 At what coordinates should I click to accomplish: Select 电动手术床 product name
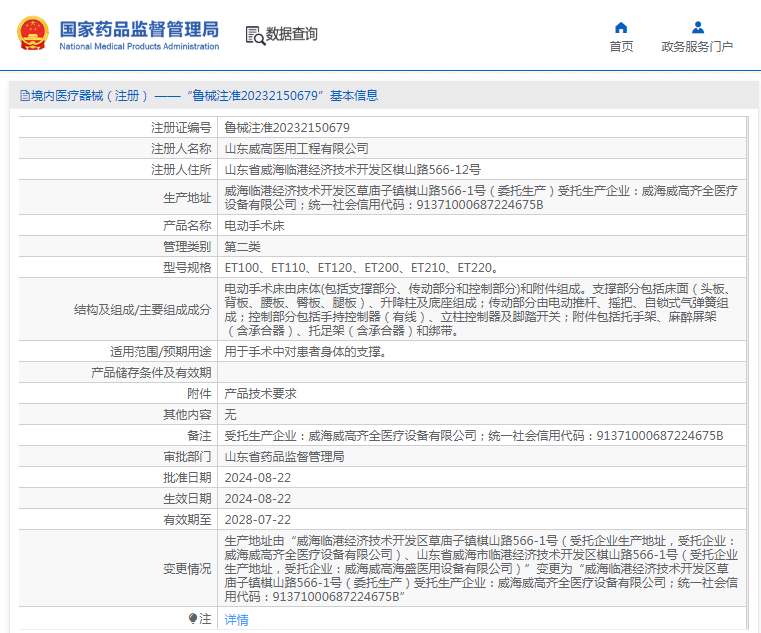click(254, 226)
